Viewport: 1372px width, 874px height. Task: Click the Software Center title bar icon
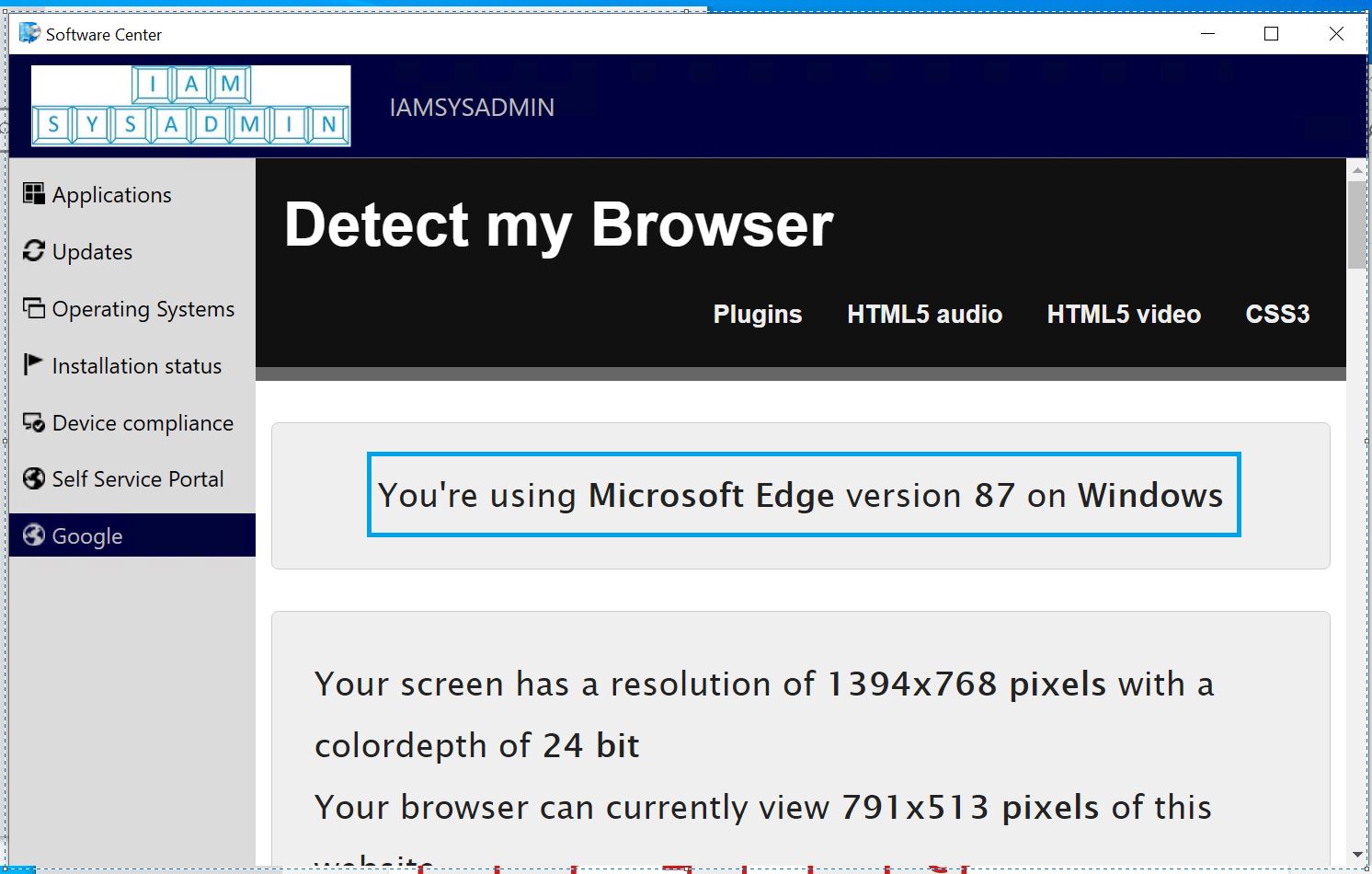[30, 33]
